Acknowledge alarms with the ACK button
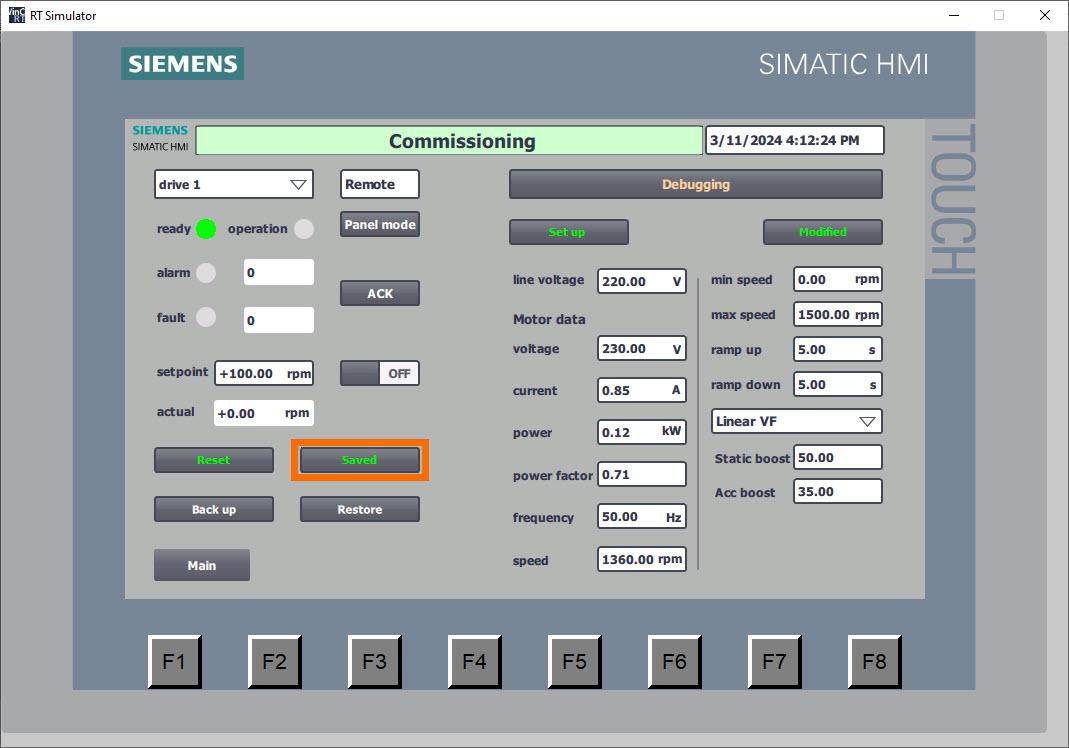 click(379, 293)
